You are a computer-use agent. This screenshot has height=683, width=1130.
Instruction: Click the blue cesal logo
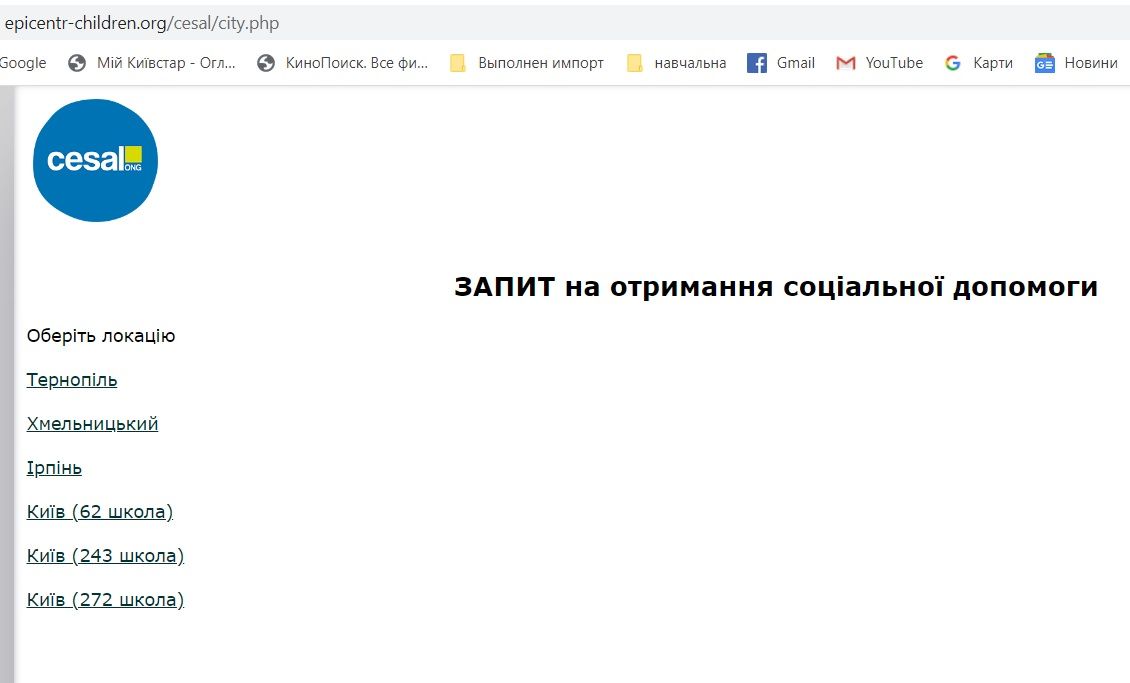[95, 160]
